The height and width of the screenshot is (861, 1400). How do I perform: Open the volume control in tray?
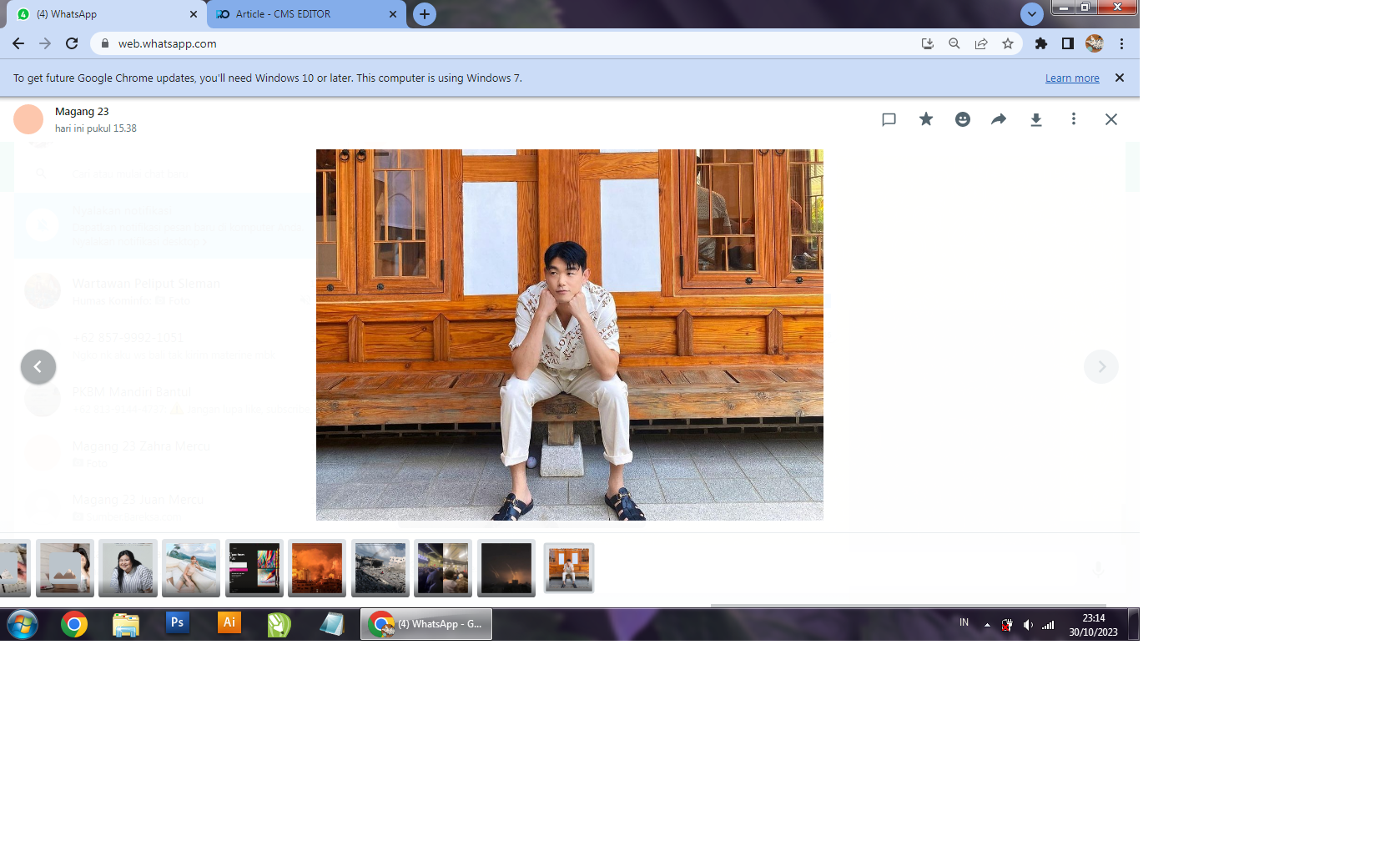pyautogui.click(x=1028, y=625)
